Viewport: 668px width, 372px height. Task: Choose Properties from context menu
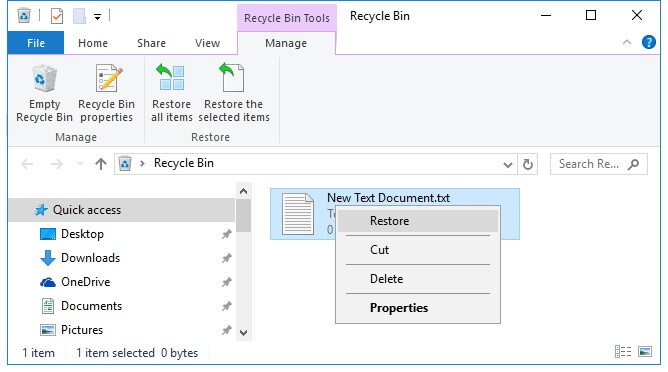tap(418, 308)
